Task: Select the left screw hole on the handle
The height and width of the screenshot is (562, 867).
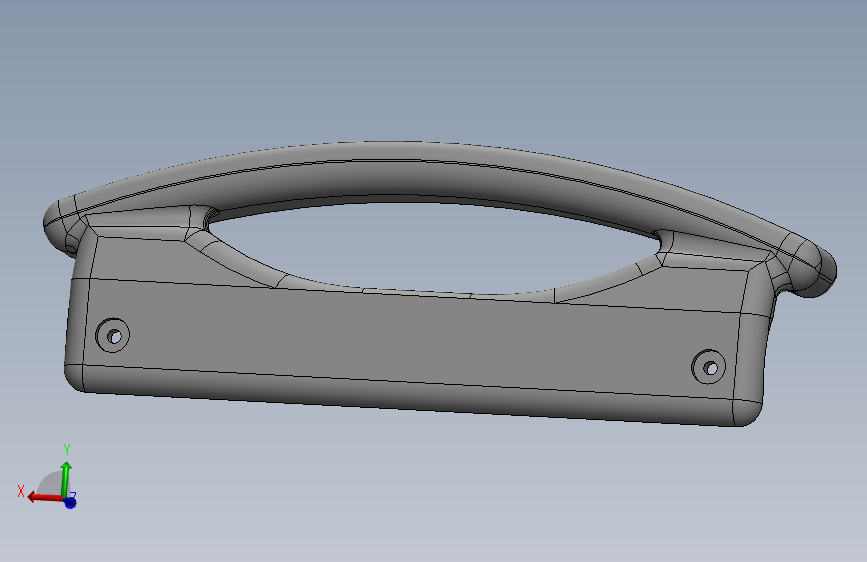Action: coord(113,335)
